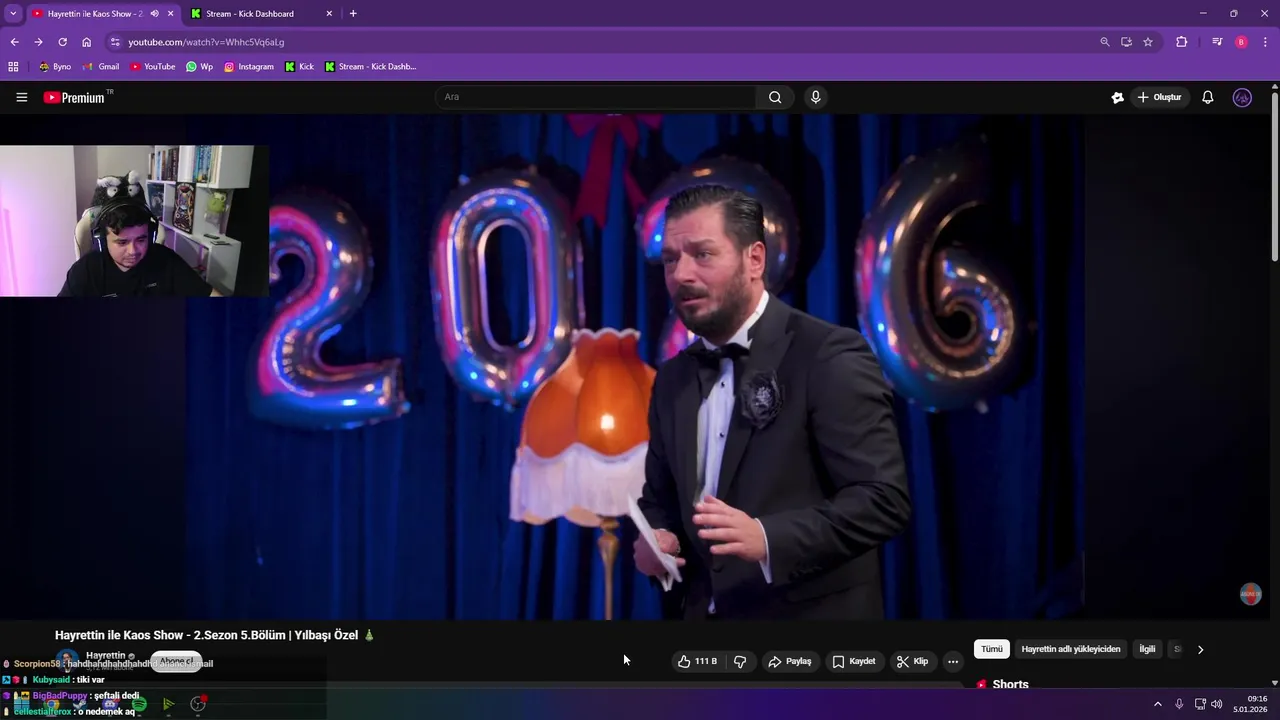Open the YouTube hamburger guide menu
This screenshot has width=1280, height=720.
tap(21, 97)
